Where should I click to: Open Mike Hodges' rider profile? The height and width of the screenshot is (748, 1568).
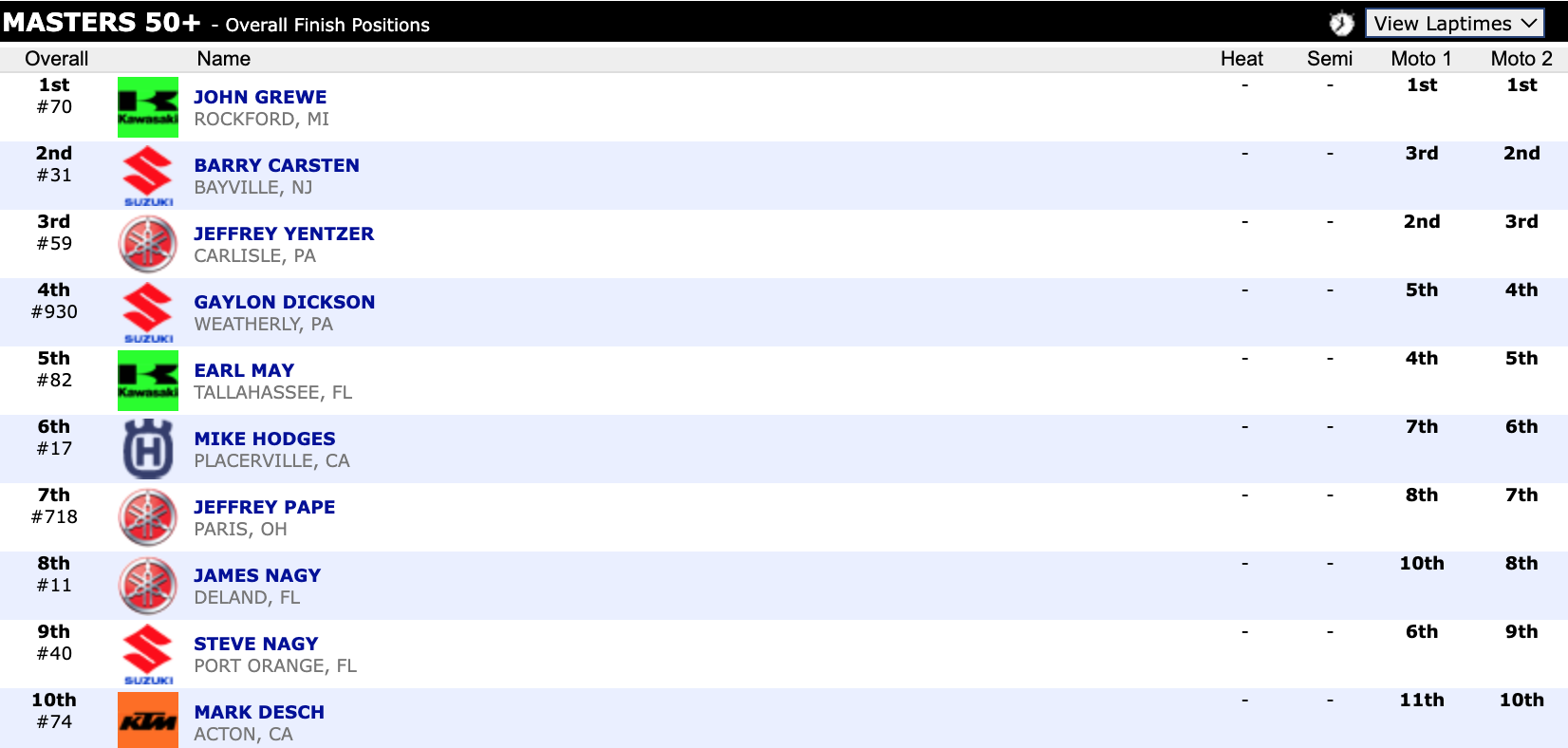pyautogui.click(x=264, y=439)
